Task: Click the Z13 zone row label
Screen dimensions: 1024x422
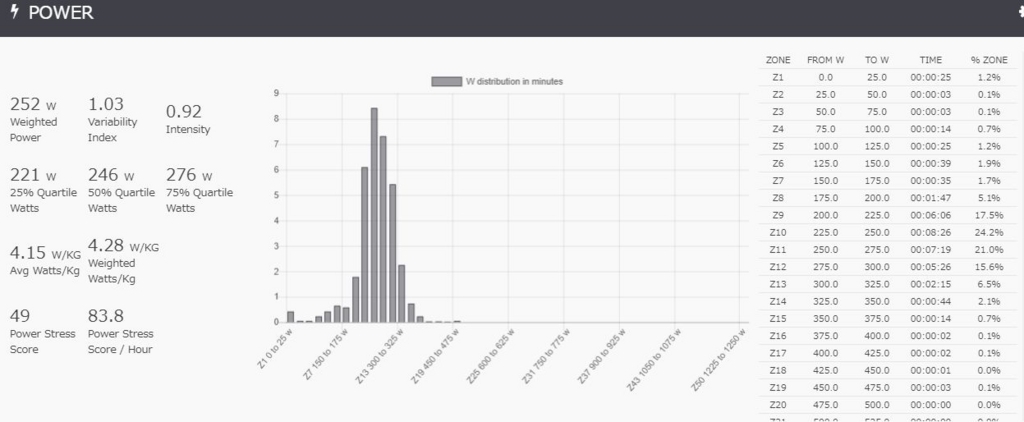Action: coord(778,284)
